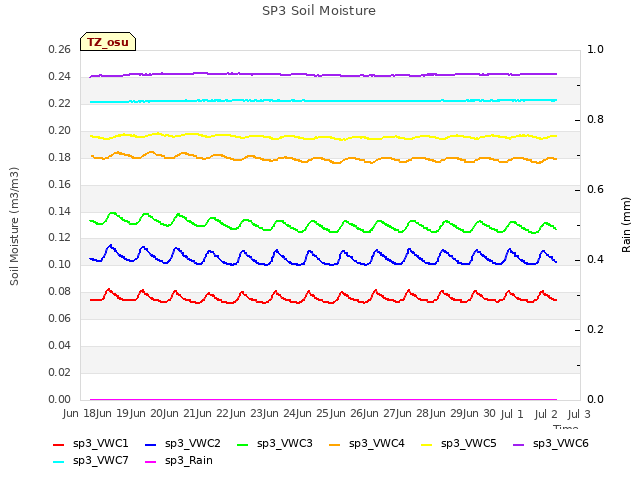The image size is (640, 480).
Task: Click the 0.18 soil moisture tick value
Action: (60, 158)
